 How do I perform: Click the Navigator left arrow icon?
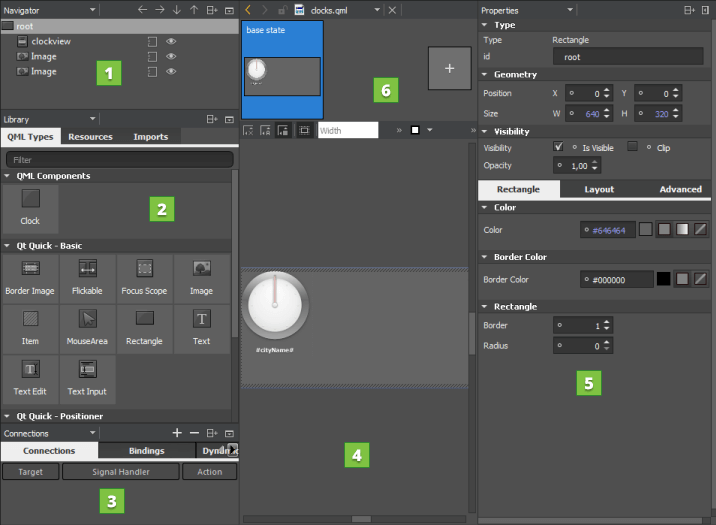(x=142, y=10)
